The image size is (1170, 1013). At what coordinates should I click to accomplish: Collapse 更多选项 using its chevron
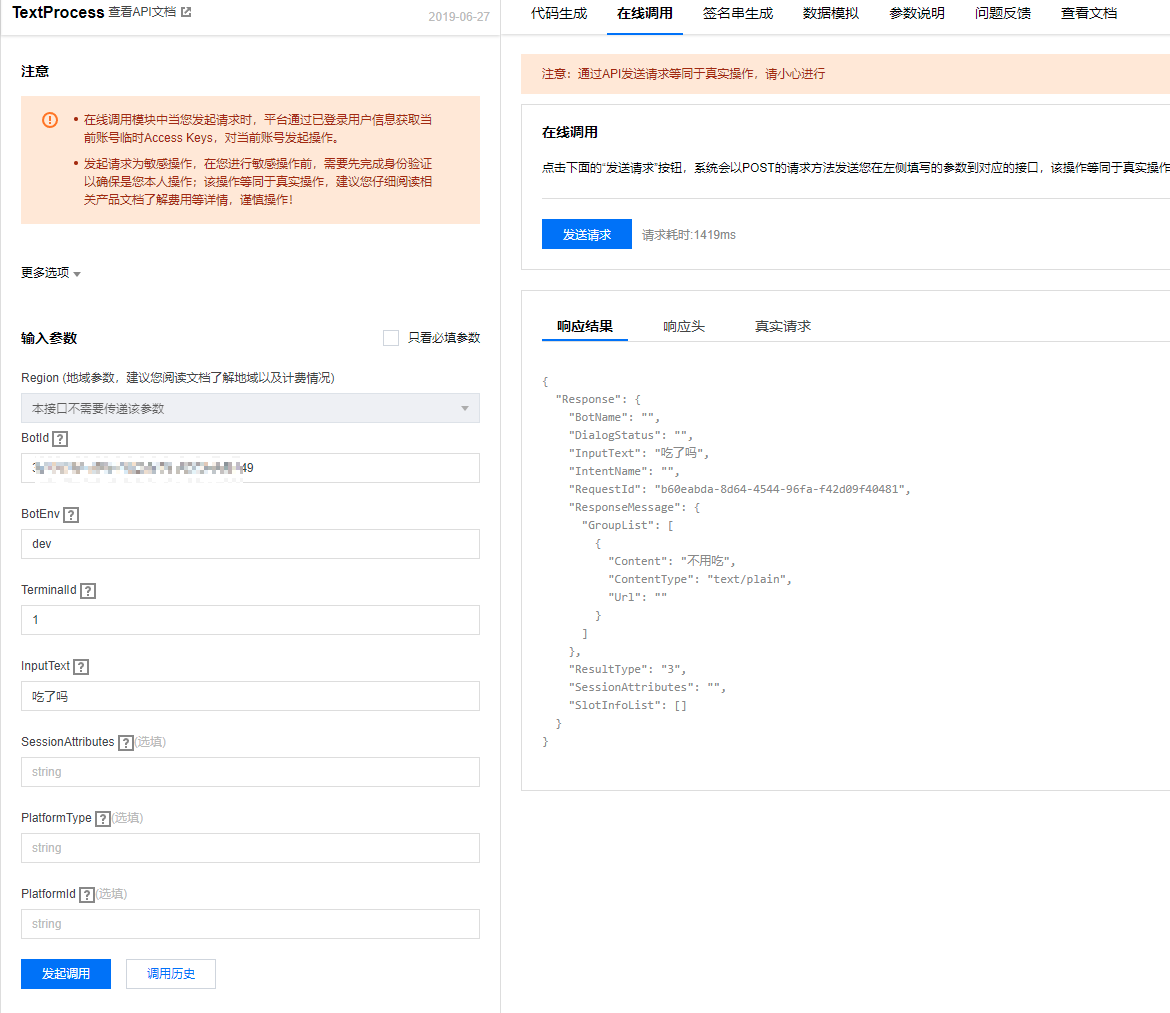click(78, 272)
